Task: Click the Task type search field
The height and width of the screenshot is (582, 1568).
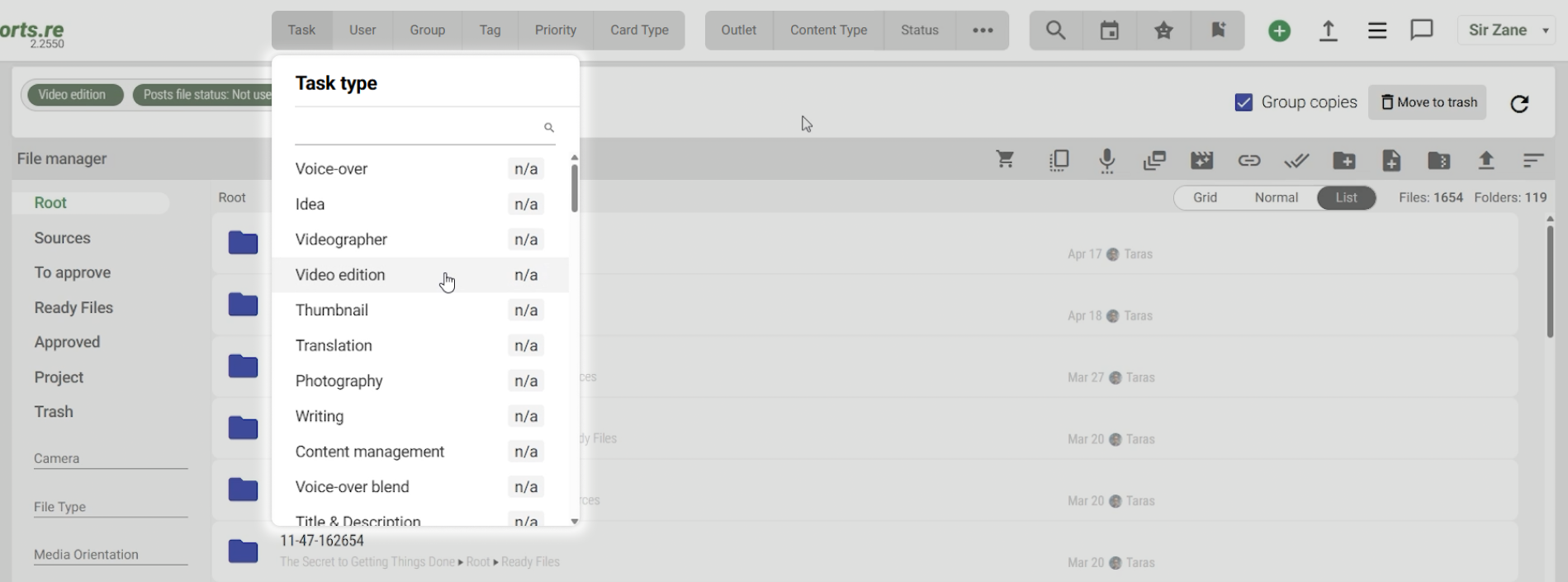Action: 417,127
